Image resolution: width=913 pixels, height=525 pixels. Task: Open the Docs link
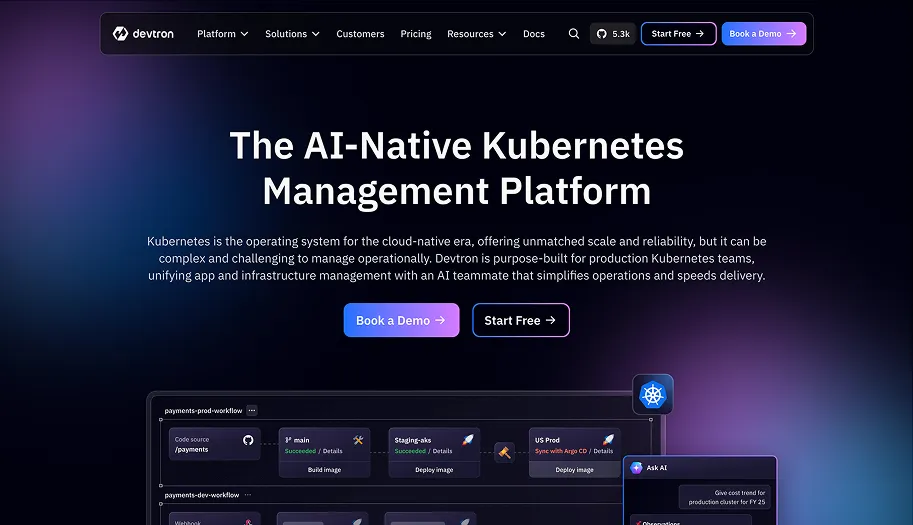click(534, 34)
